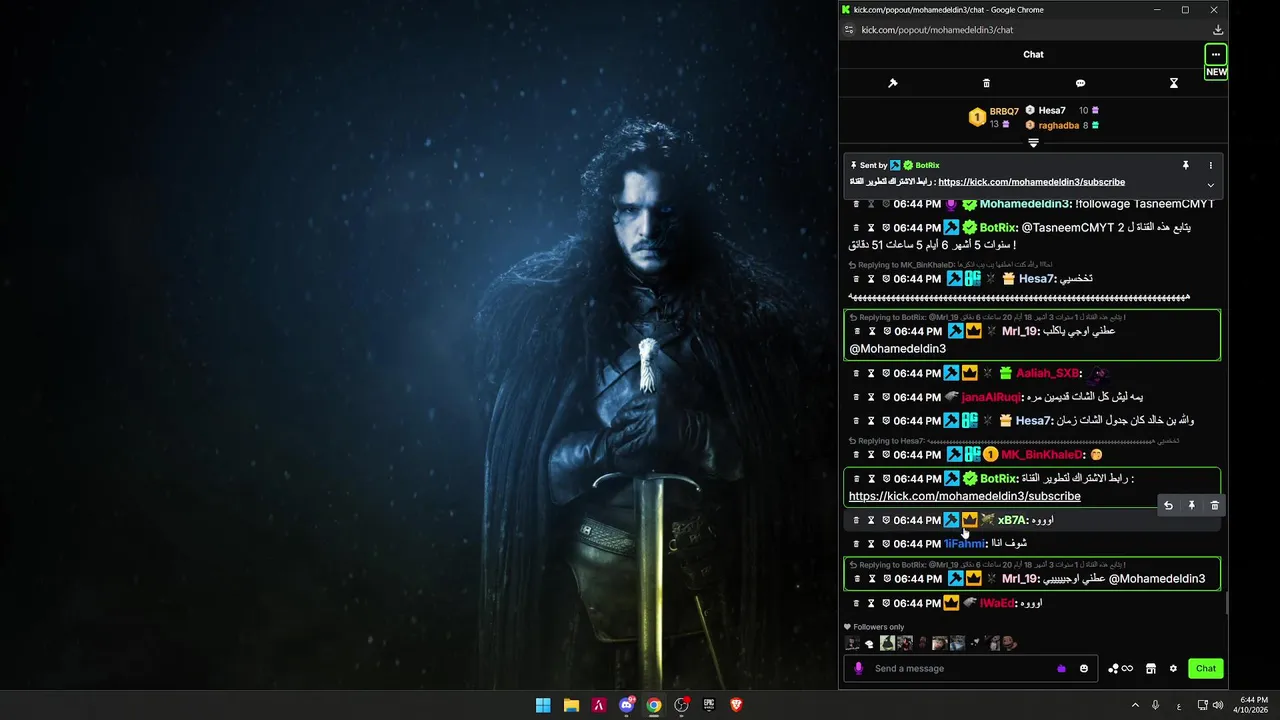Screen dimensions: 1280x720
Task: Select the first emote thumbnail in the emote row
Action: pyautogui.click(x=852, y=643)
